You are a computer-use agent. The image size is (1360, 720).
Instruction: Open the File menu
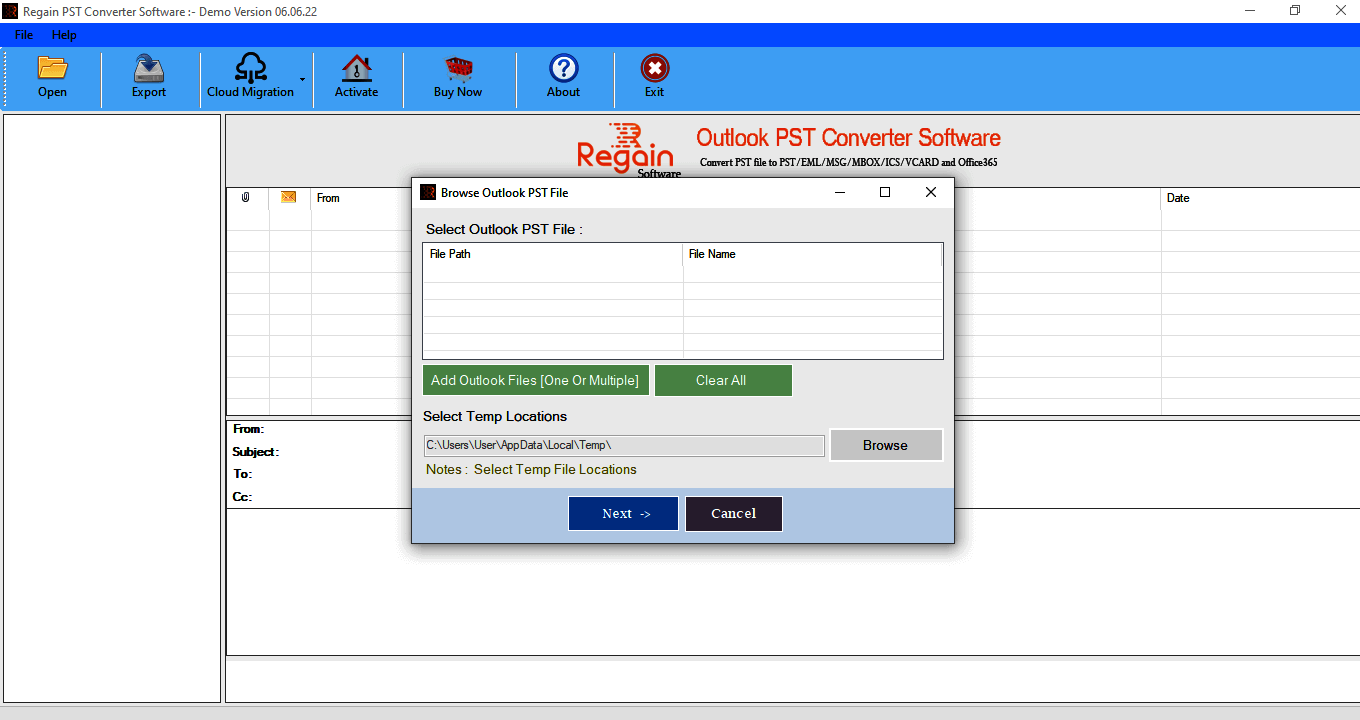(x=24, y=35)
